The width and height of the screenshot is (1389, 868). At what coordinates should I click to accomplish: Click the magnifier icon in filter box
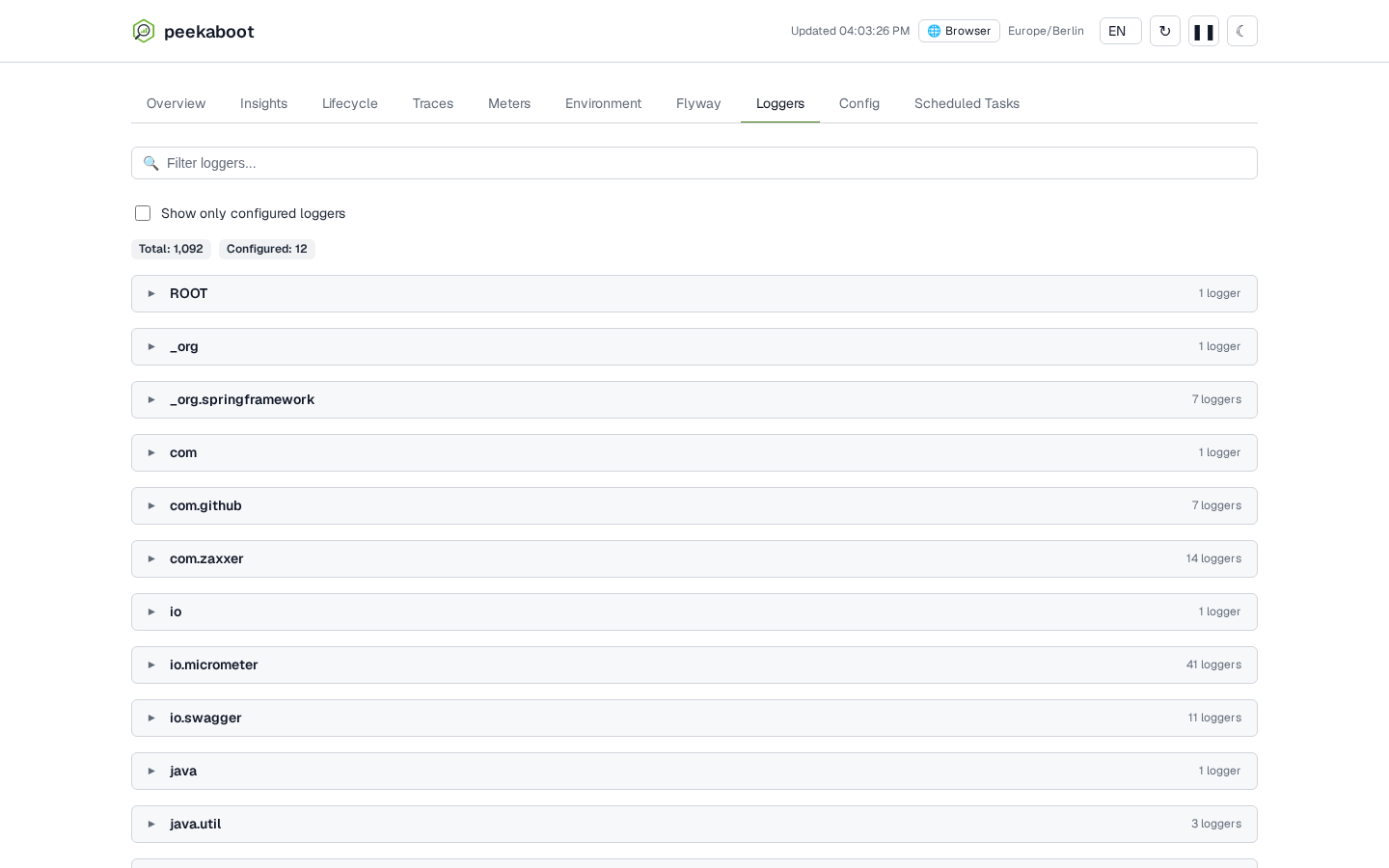[x=150, y=163]
